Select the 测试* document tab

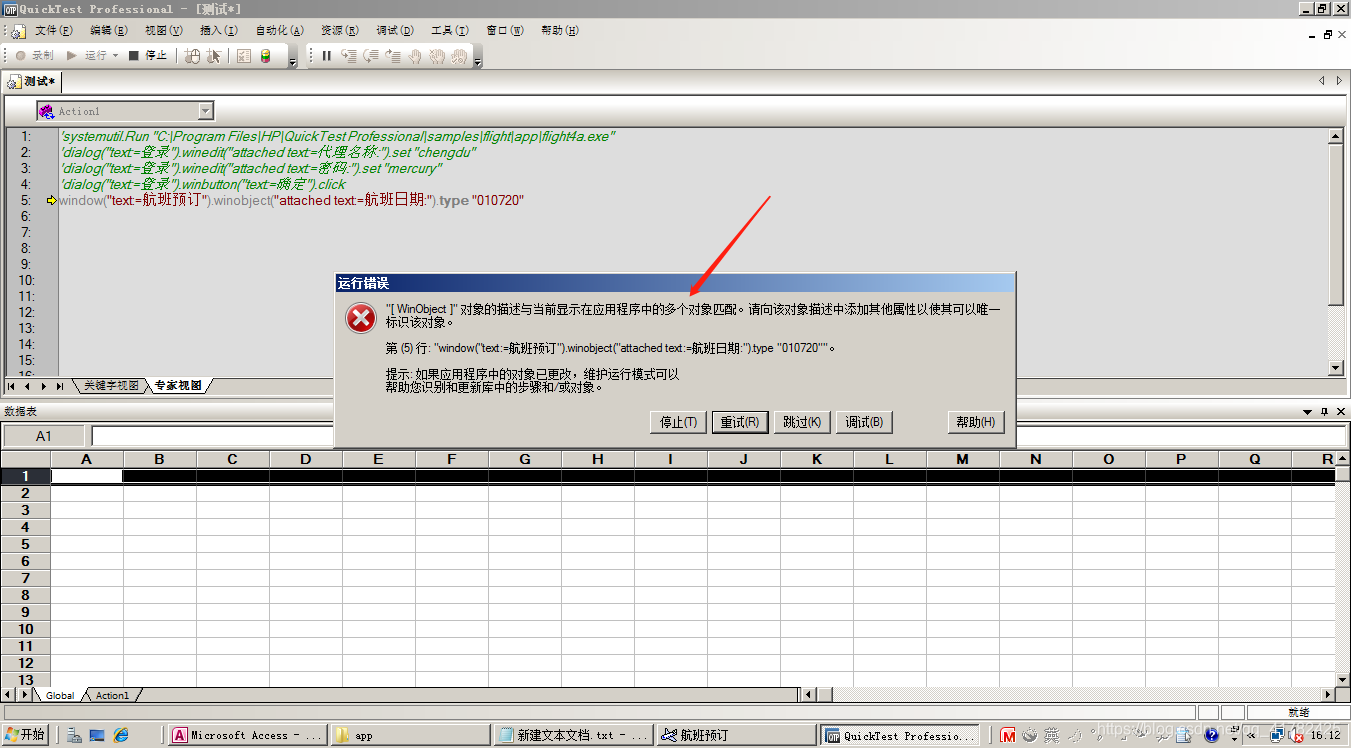[33, 81]
